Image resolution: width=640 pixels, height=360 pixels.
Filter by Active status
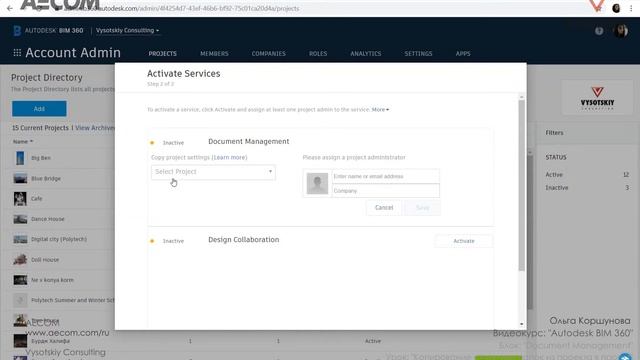554,174
